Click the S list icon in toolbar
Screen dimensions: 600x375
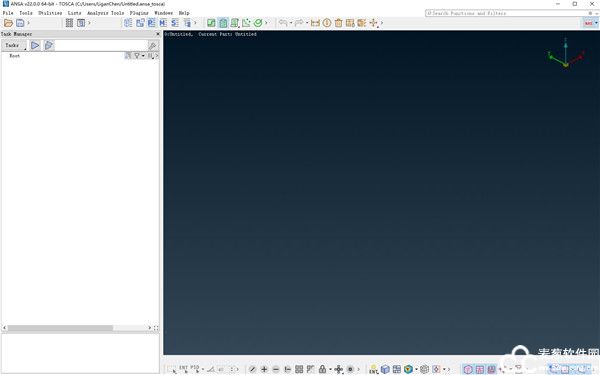[x=175, y=23]
